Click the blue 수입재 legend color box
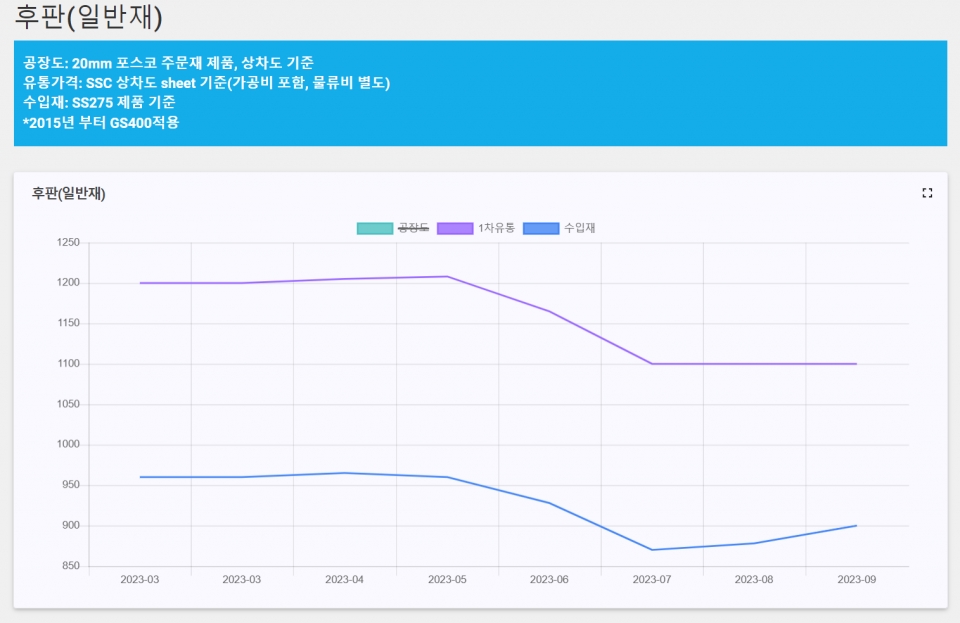 541,228
